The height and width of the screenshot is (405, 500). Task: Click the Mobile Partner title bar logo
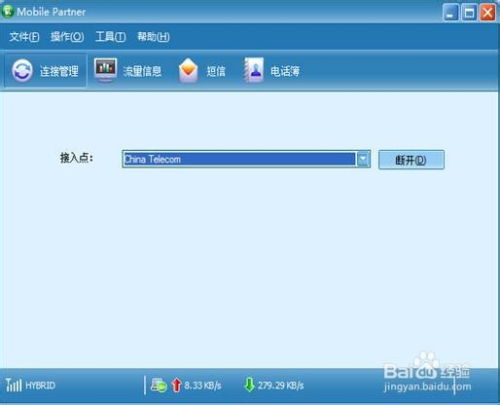coord(7,11)
